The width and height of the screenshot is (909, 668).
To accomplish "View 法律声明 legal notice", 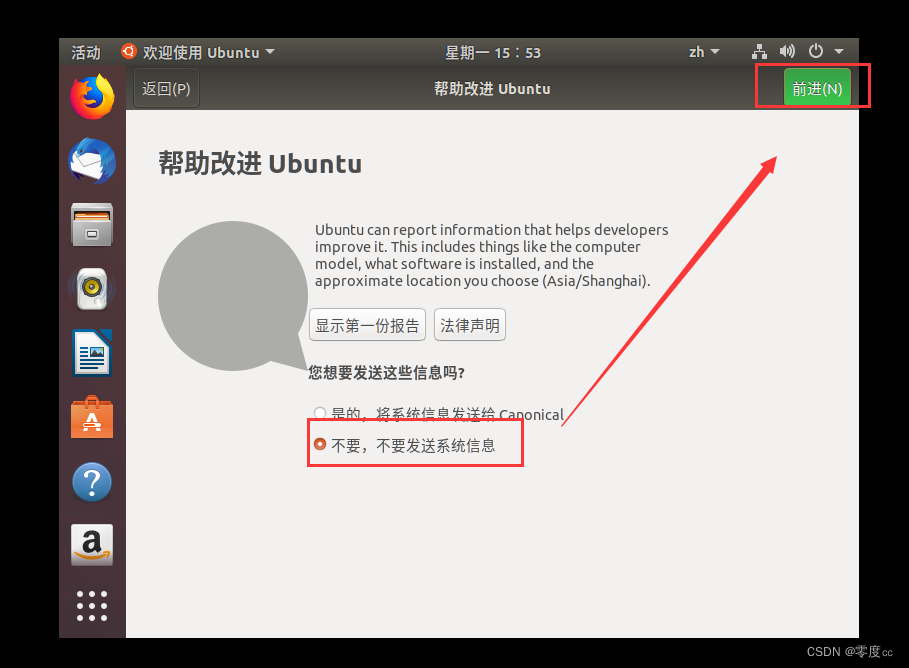I will (x=469, y=324).
